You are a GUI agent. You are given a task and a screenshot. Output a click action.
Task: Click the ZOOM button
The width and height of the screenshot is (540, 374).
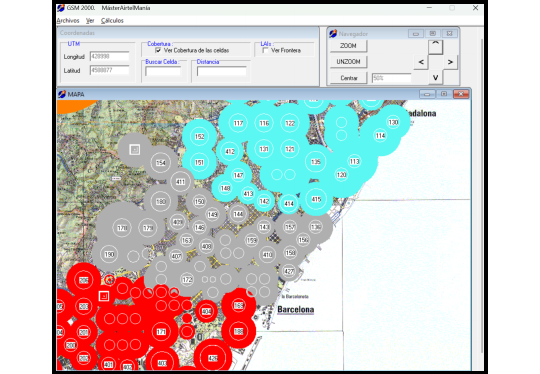(349, 46)
